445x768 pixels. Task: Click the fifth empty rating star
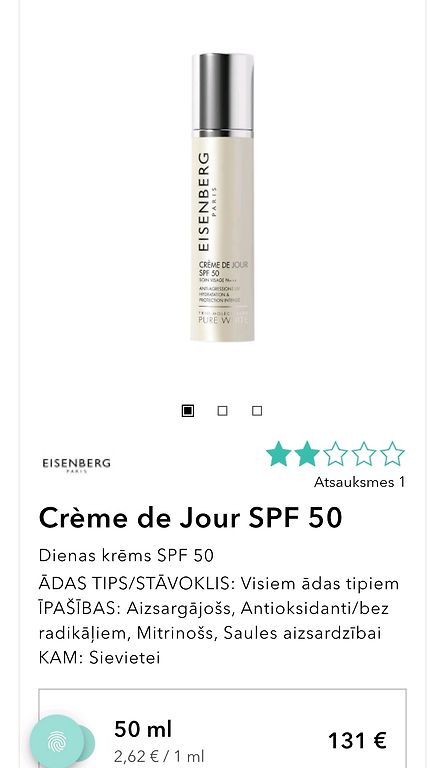(392, 454)
